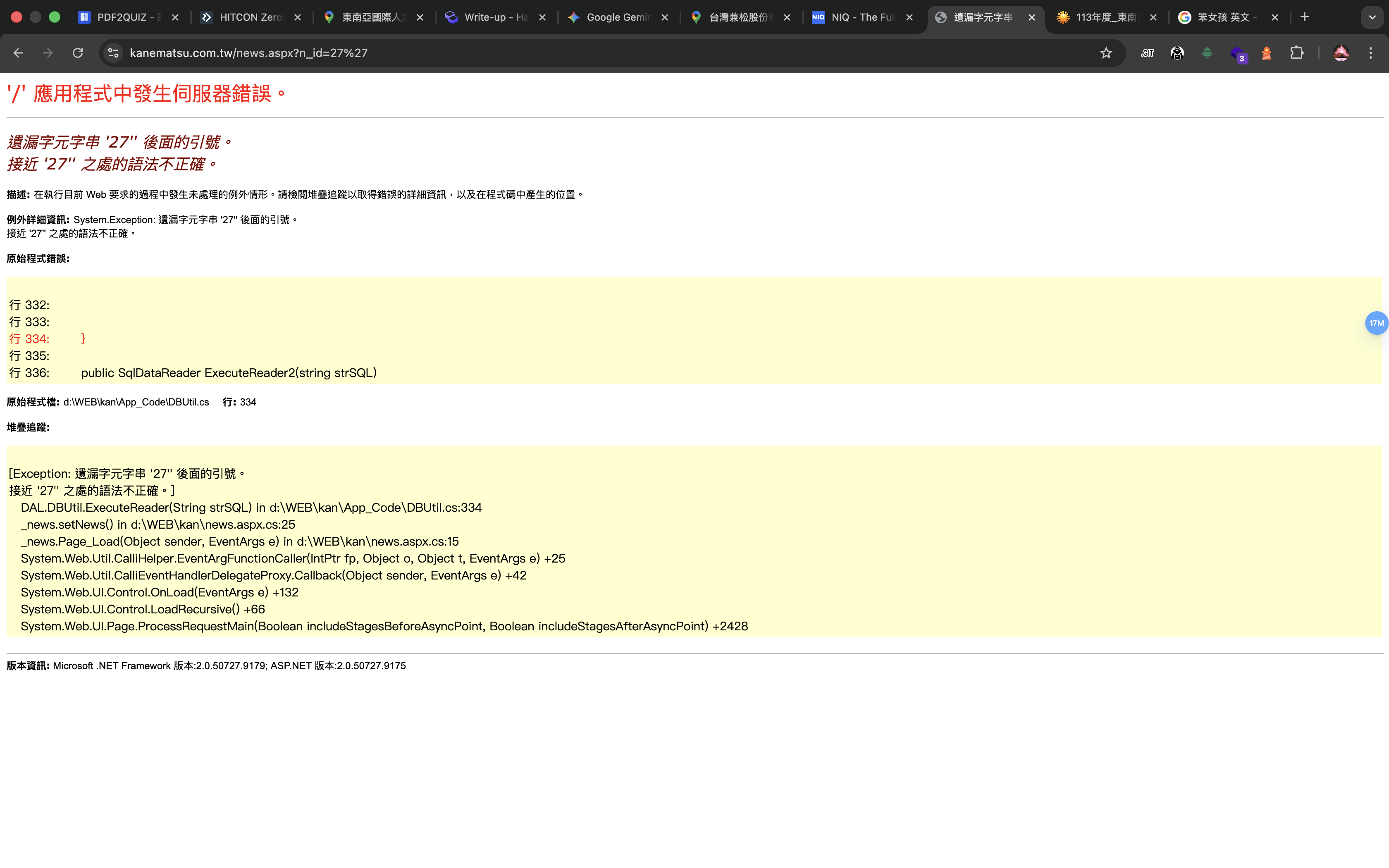Close the HITCON Zero tab
This screenshot has height=868, width=1389.
click(x=298, y=17)
